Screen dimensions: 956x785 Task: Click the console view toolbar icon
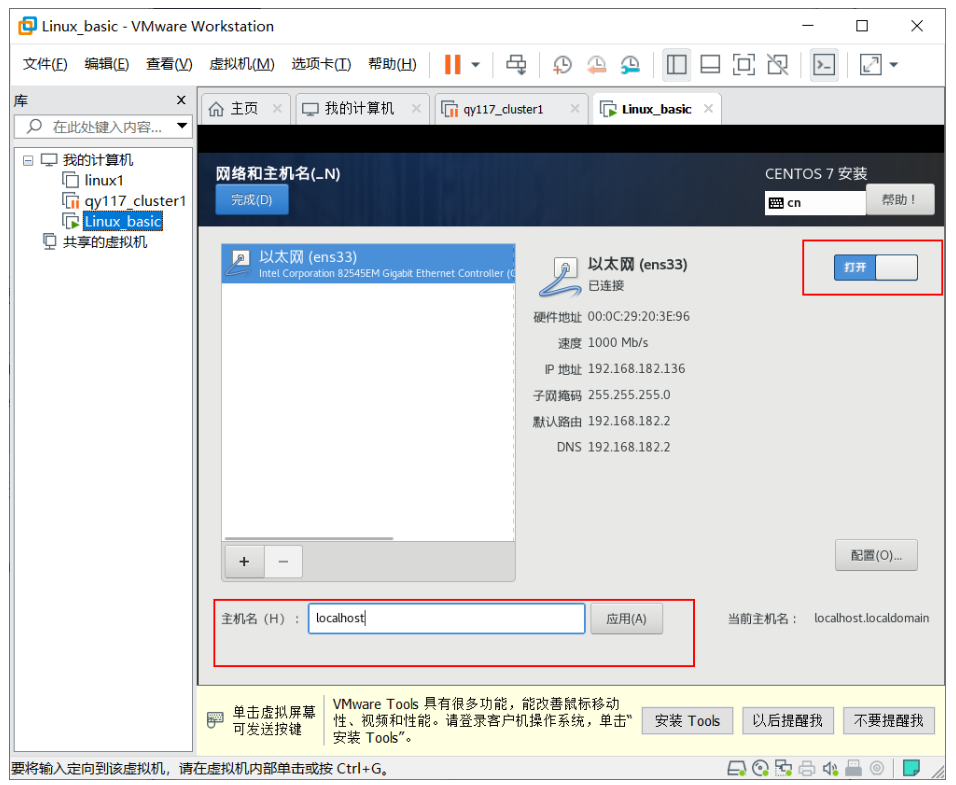824,64
